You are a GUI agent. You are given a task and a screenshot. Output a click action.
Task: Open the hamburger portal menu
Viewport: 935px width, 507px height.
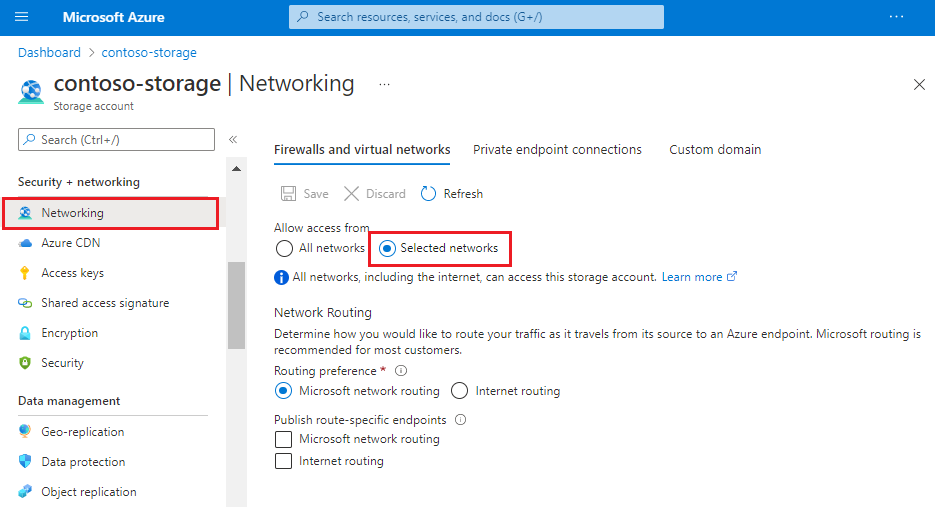pos(22,17)
